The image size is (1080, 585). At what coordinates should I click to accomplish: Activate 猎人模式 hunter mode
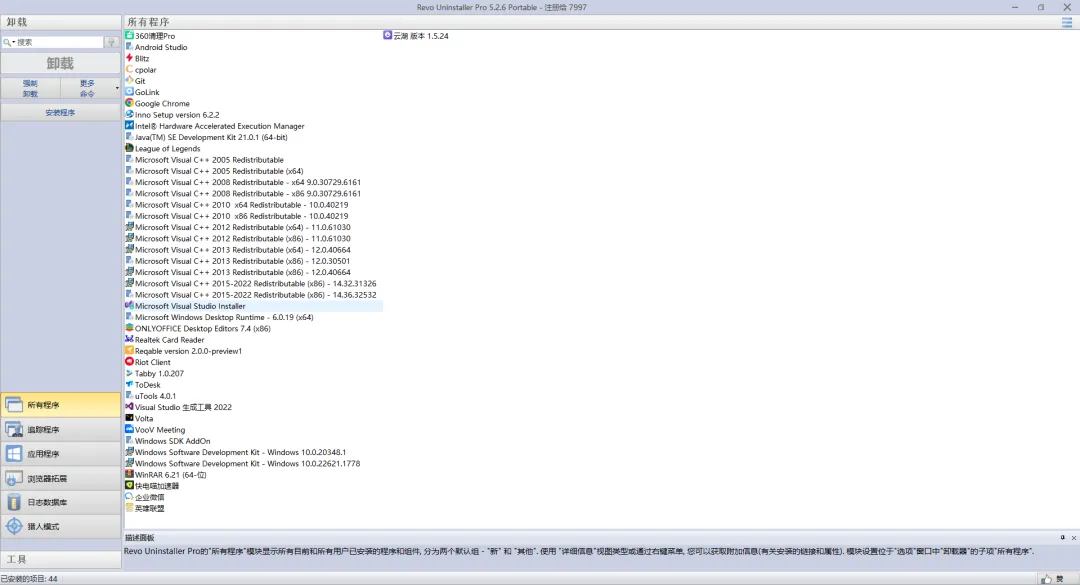61,526
